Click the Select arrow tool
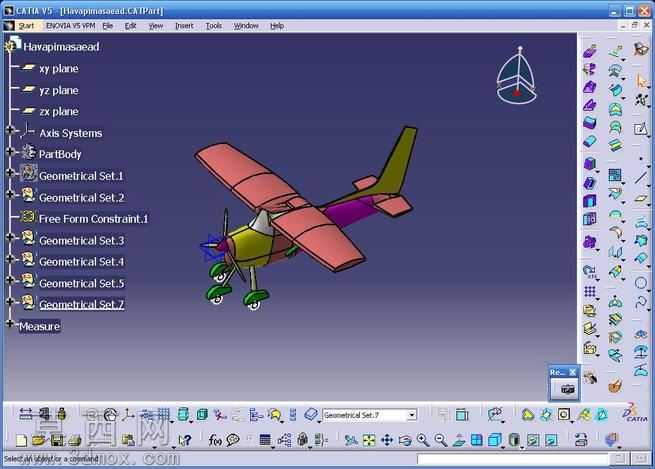Viewport: 655px width, 469px height. [x=641, y=80]
